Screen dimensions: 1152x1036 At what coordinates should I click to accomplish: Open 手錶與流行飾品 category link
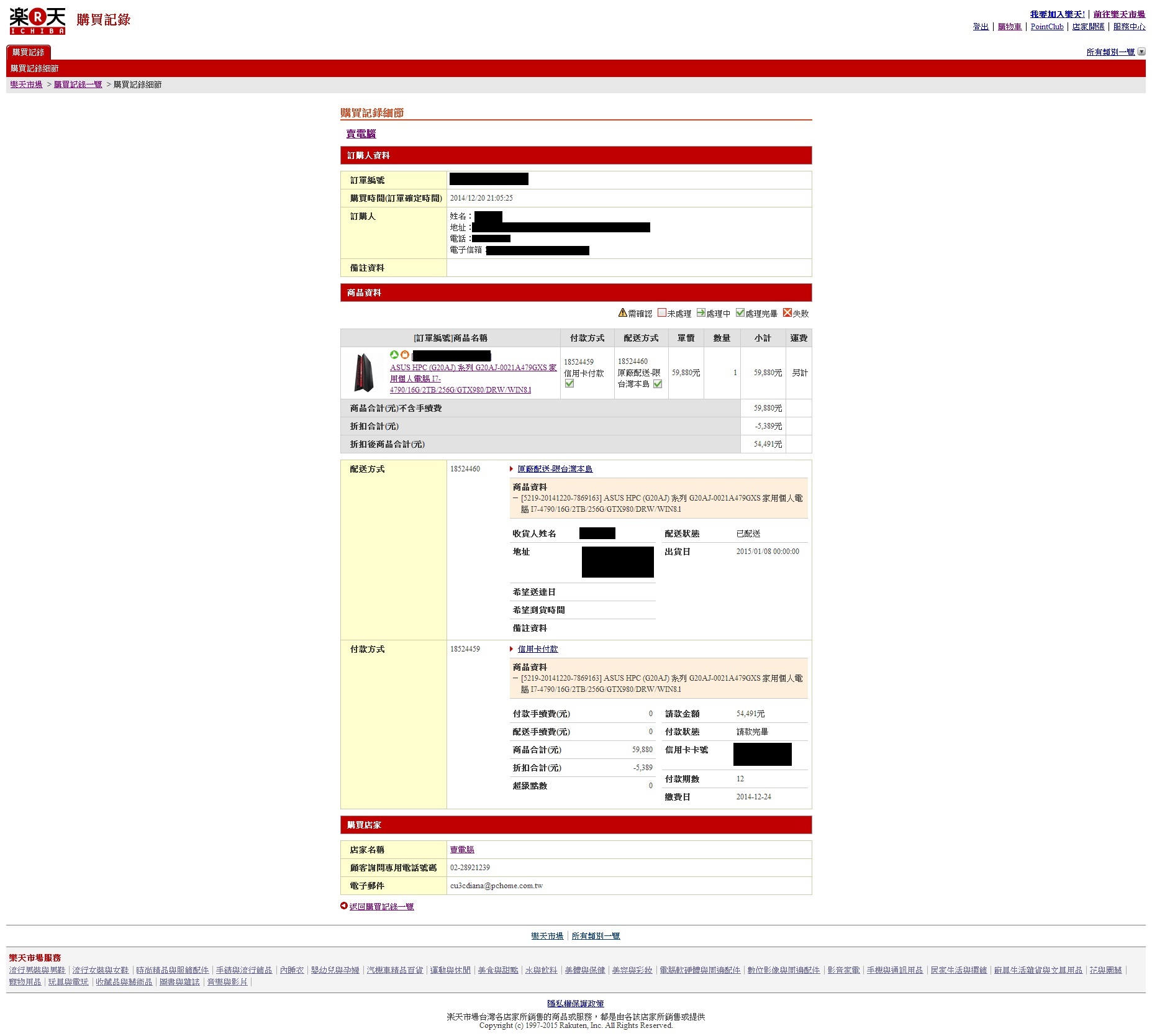pos(244,970)
